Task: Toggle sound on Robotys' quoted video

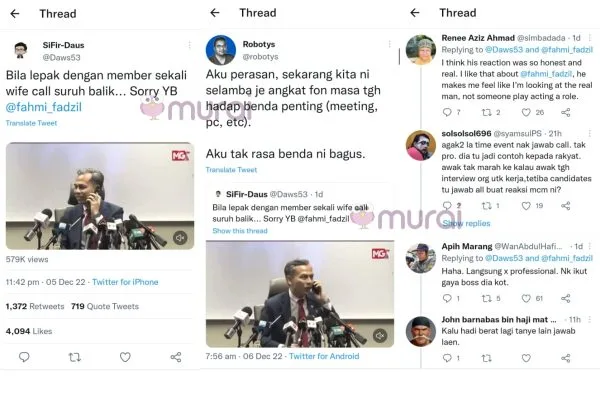Action: tap(380, 336)
